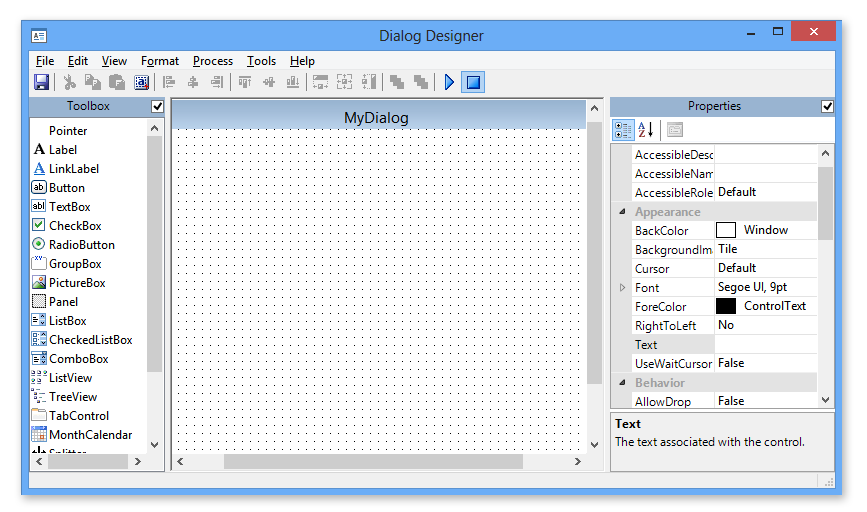Pick the PictureBox control in Toolbox
Screen dimensions: 867x512
[76, 283]
